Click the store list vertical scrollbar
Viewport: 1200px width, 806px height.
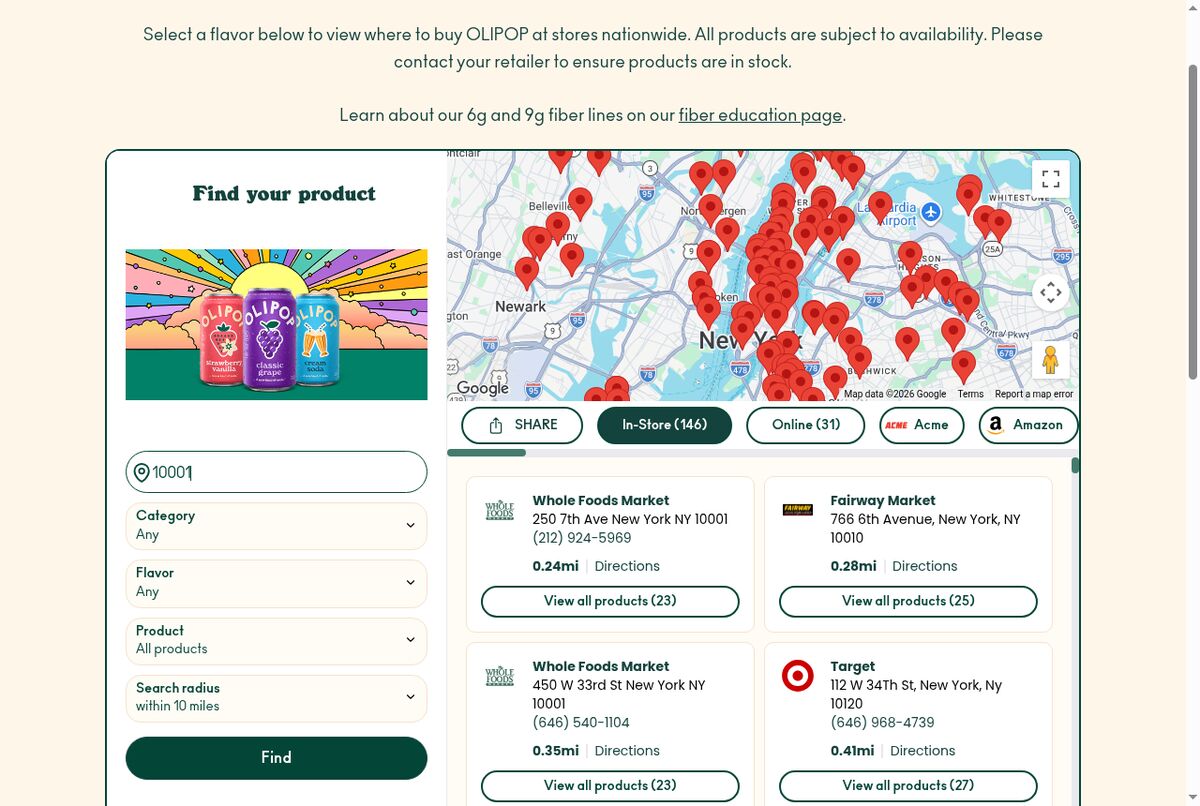[1075, 465]
